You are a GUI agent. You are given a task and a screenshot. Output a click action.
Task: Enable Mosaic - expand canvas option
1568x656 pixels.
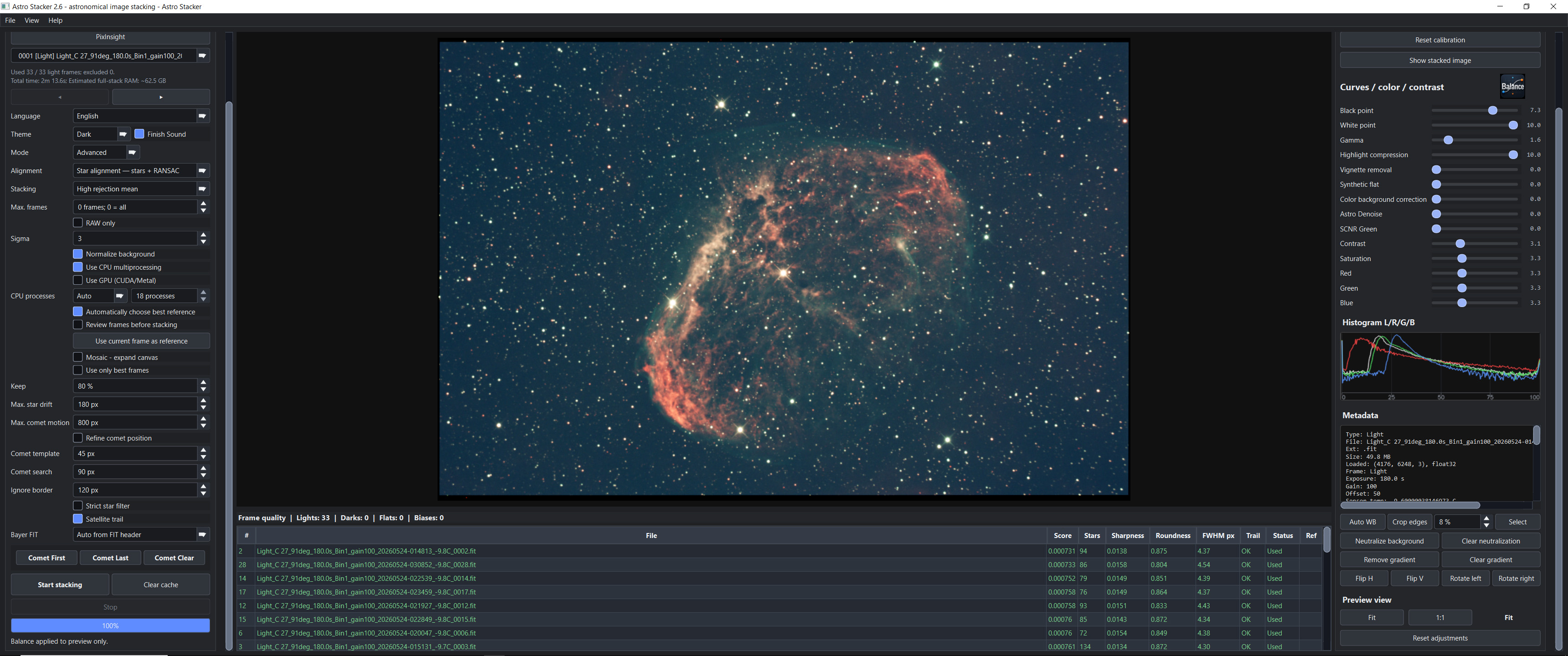78,357
